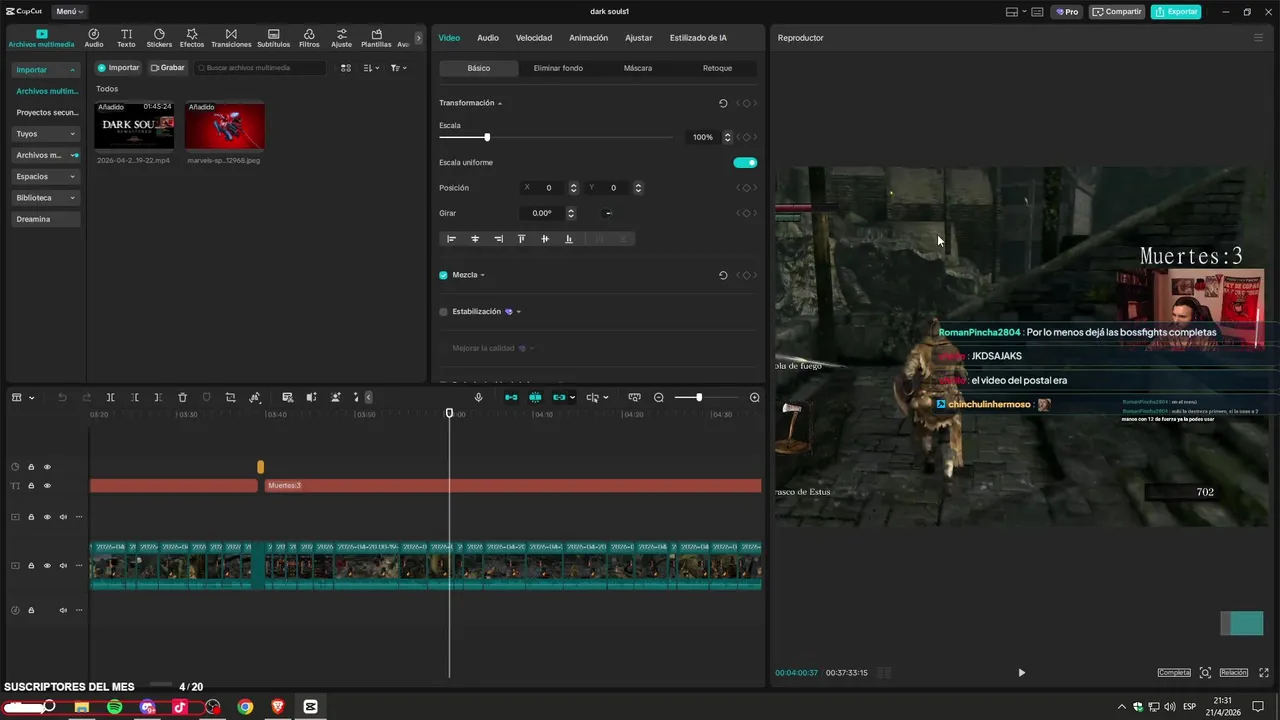Click the Grabar button
The image size is (1280, 720).
click(x=167, y=68)
